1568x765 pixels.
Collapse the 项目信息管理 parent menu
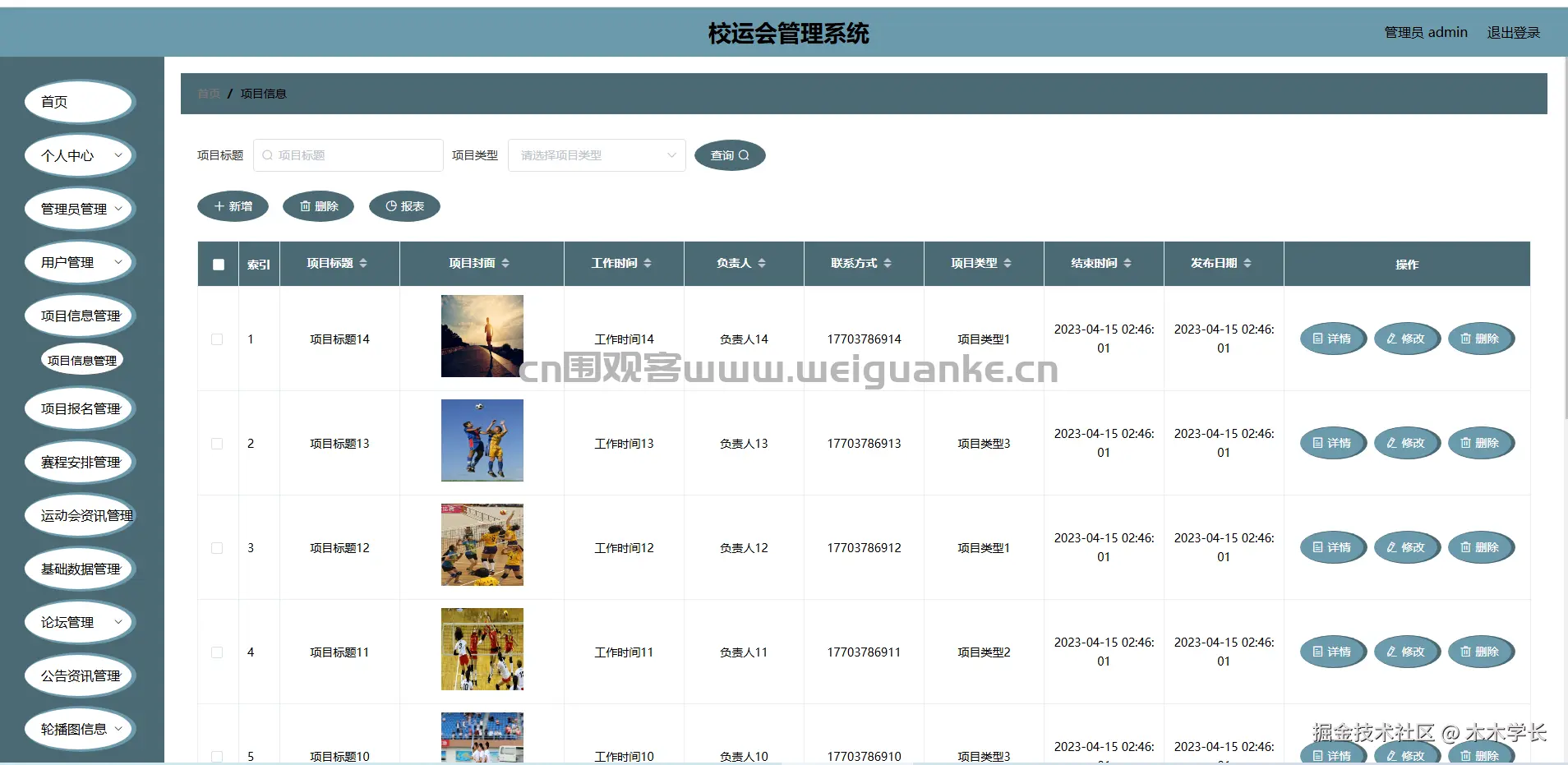coord(80,316)
